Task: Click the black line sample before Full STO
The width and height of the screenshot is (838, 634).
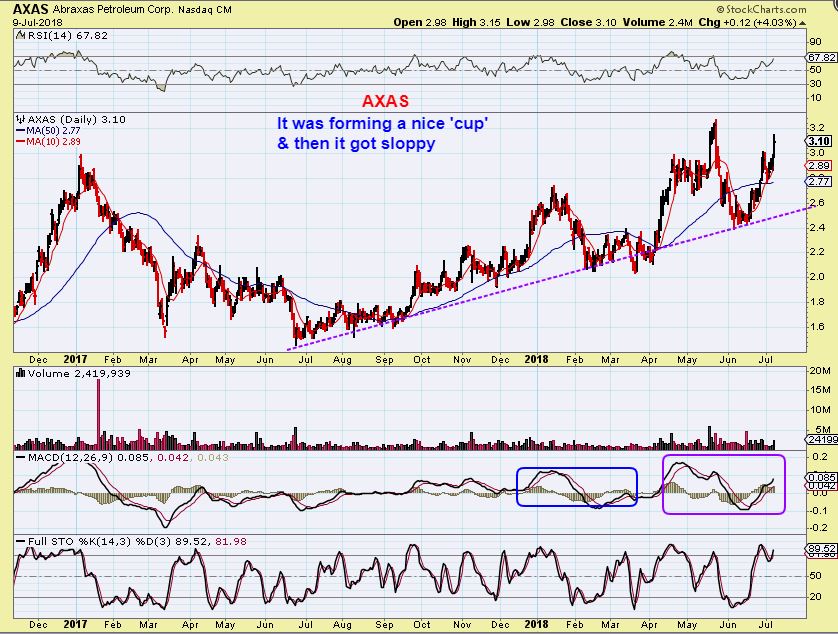Action: point(21,542)
